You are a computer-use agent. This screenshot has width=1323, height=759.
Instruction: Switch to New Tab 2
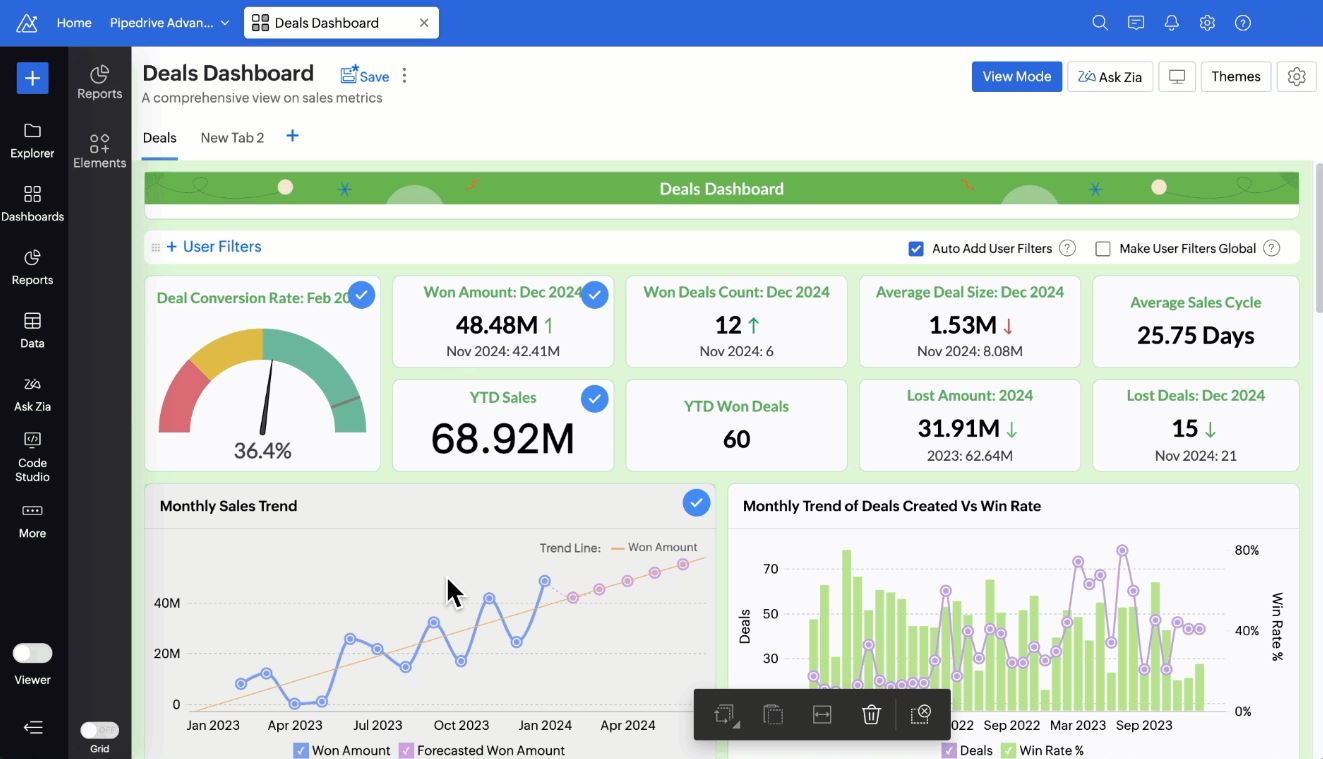pyautogui.click(x=232, y=138)
